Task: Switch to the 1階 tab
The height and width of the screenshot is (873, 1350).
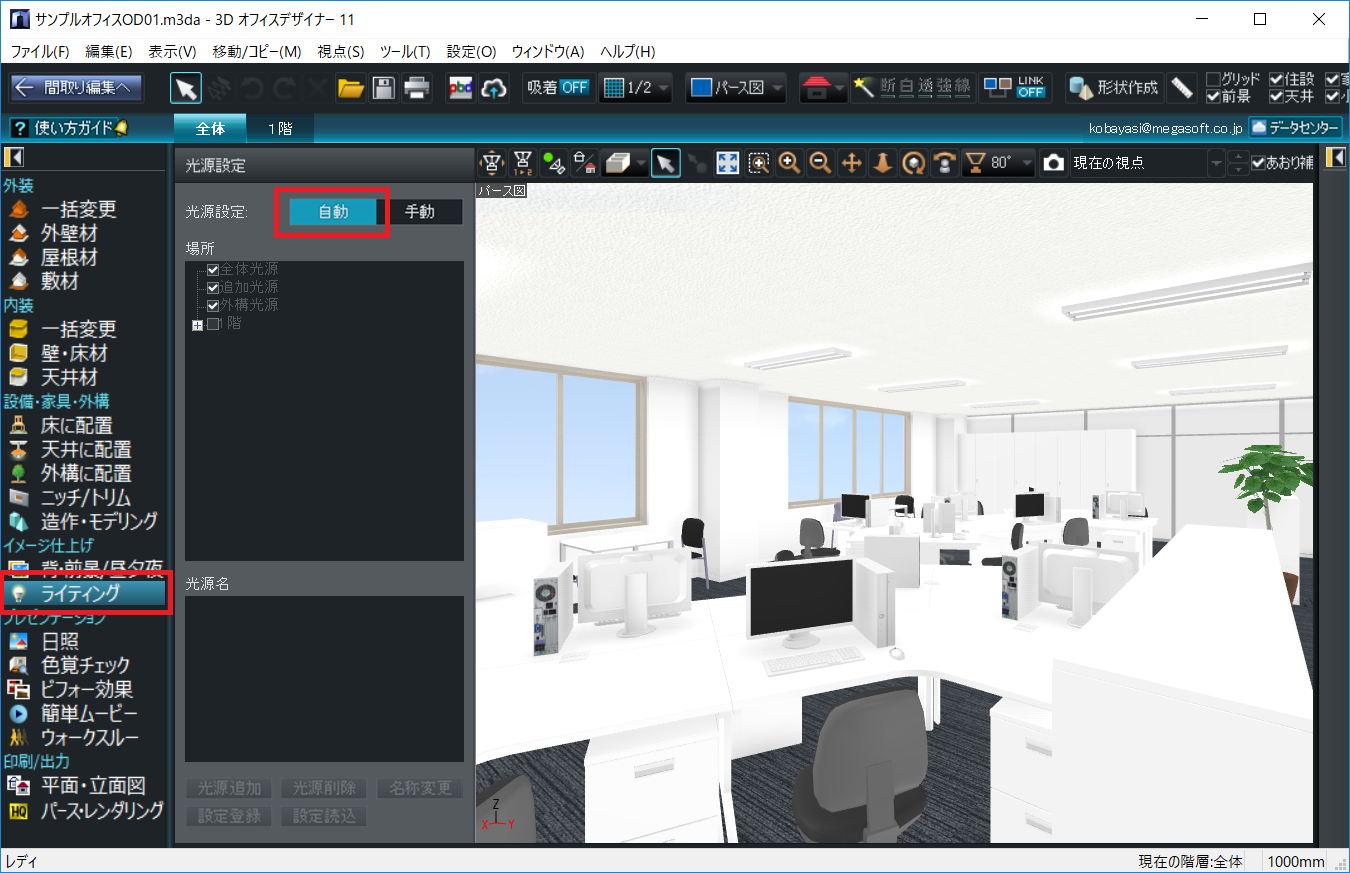Action: click(279, 128)
